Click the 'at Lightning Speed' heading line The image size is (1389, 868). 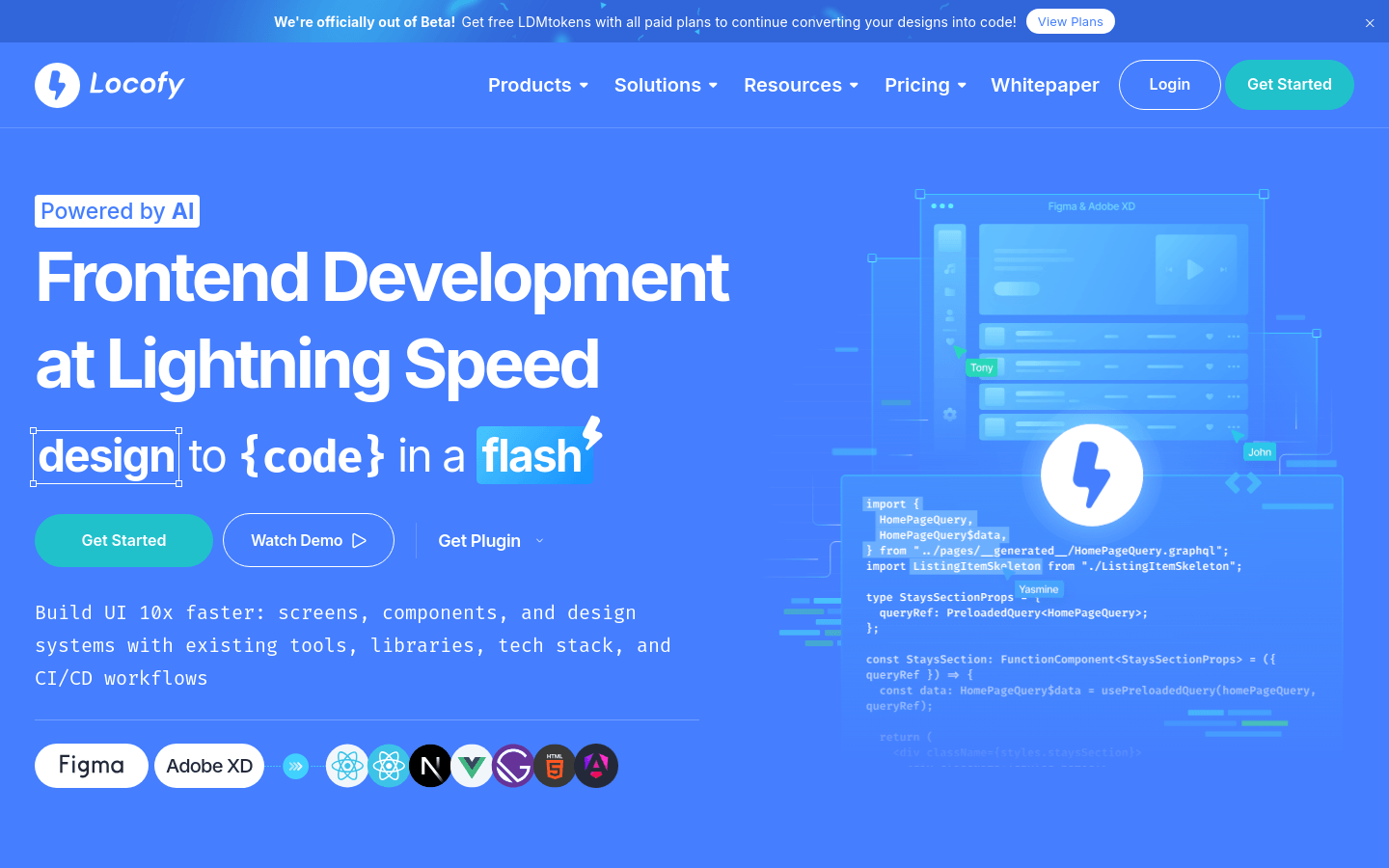(x=317, y=365)
